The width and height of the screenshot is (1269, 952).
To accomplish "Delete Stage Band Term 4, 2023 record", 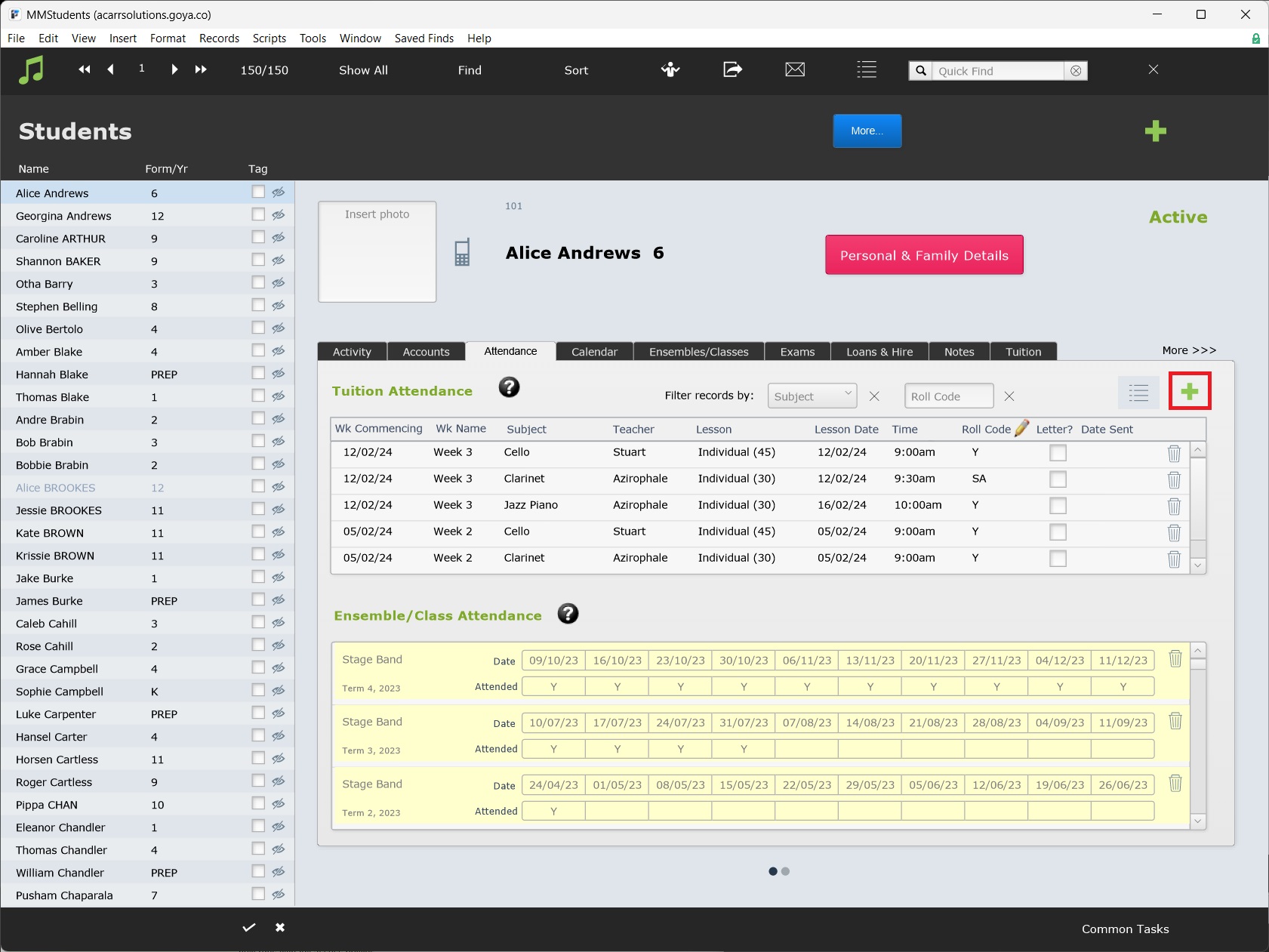I will tap(1175, 658).
